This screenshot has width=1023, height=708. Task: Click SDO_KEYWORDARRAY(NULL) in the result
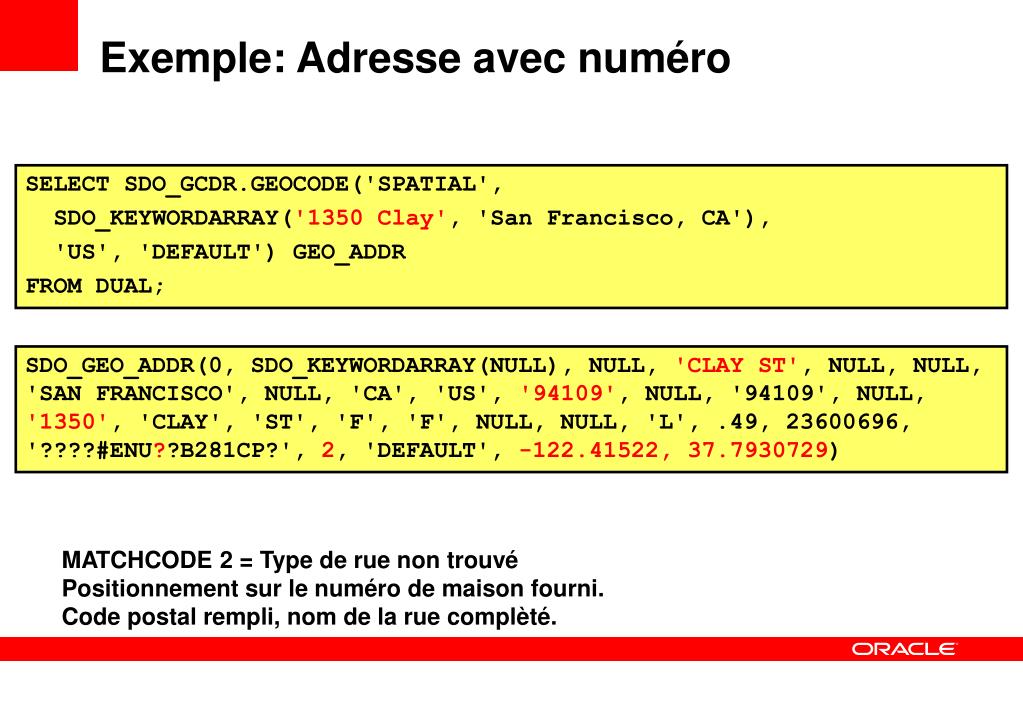click(404, 366)
